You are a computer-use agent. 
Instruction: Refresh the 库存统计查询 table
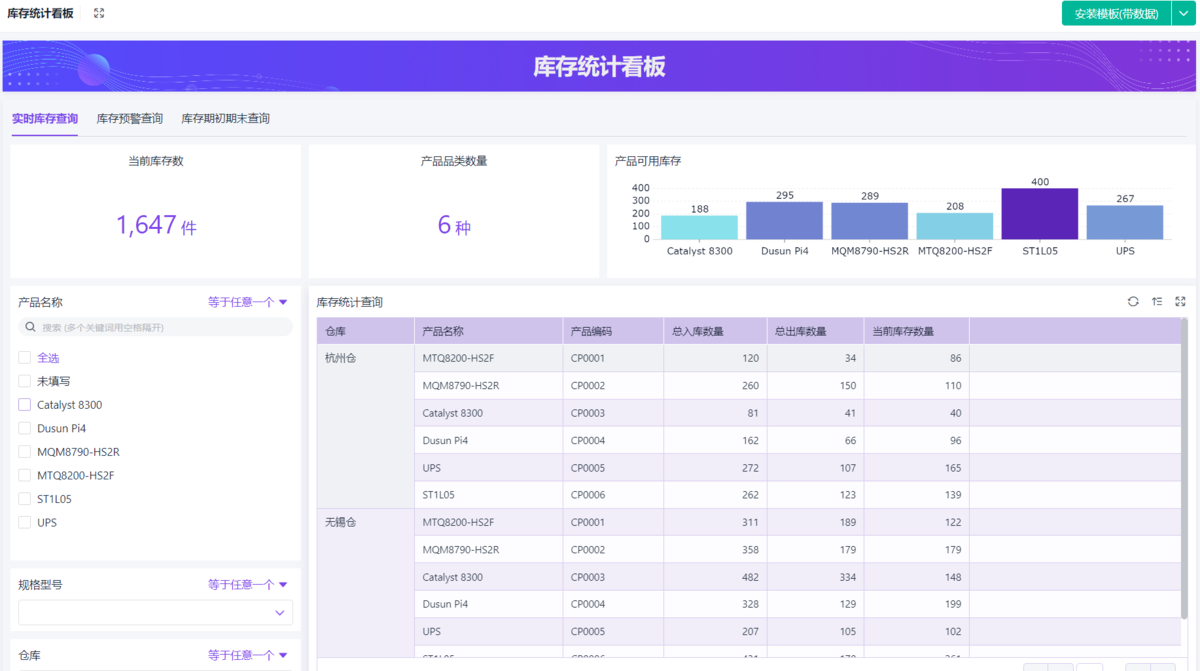(1133, 301)
